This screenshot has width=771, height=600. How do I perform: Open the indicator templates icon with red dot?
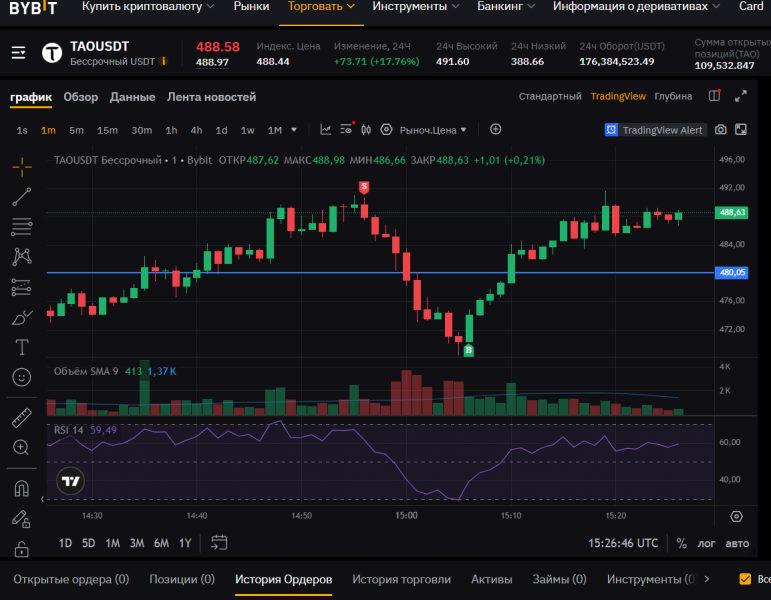[347, 129]
